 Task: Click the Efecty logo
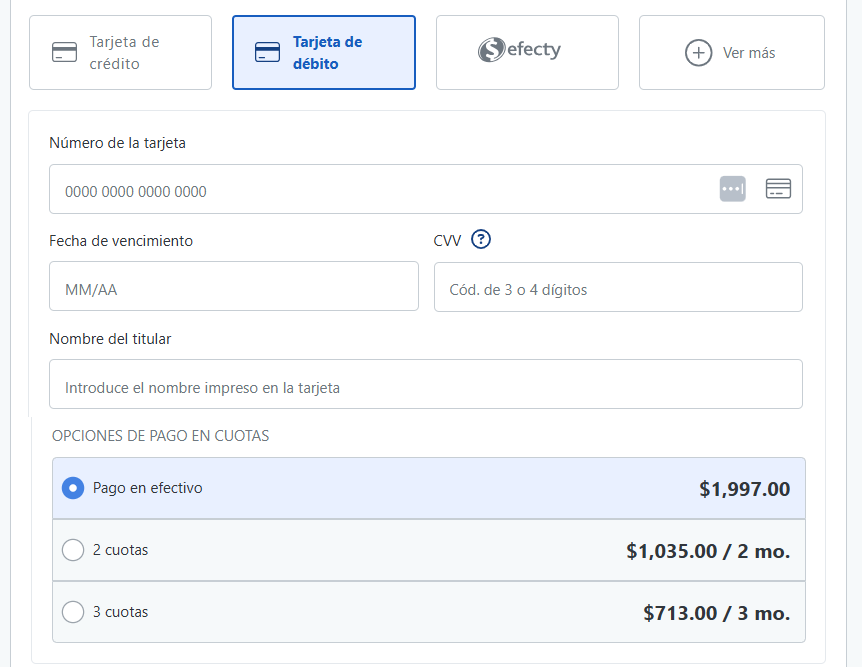click(519, 49)
